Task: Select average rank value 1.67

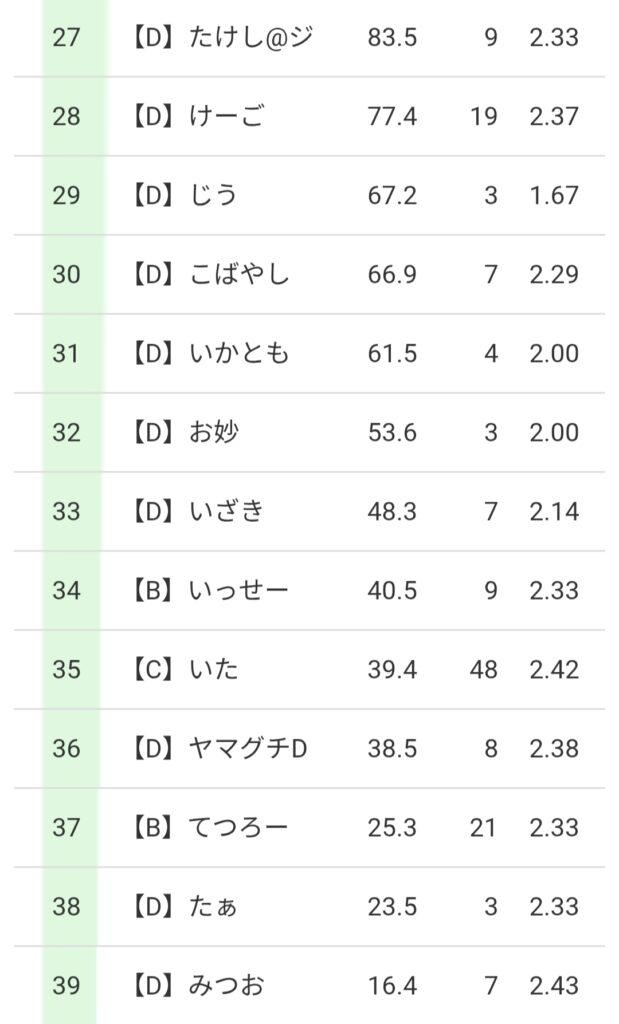Action: pos(554,195)
